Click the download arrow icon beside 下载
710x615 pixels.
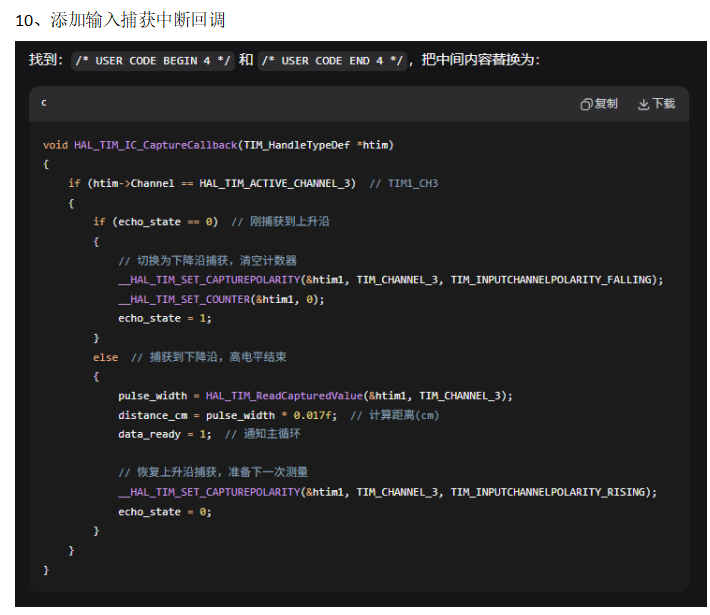(x=643, y=105)
